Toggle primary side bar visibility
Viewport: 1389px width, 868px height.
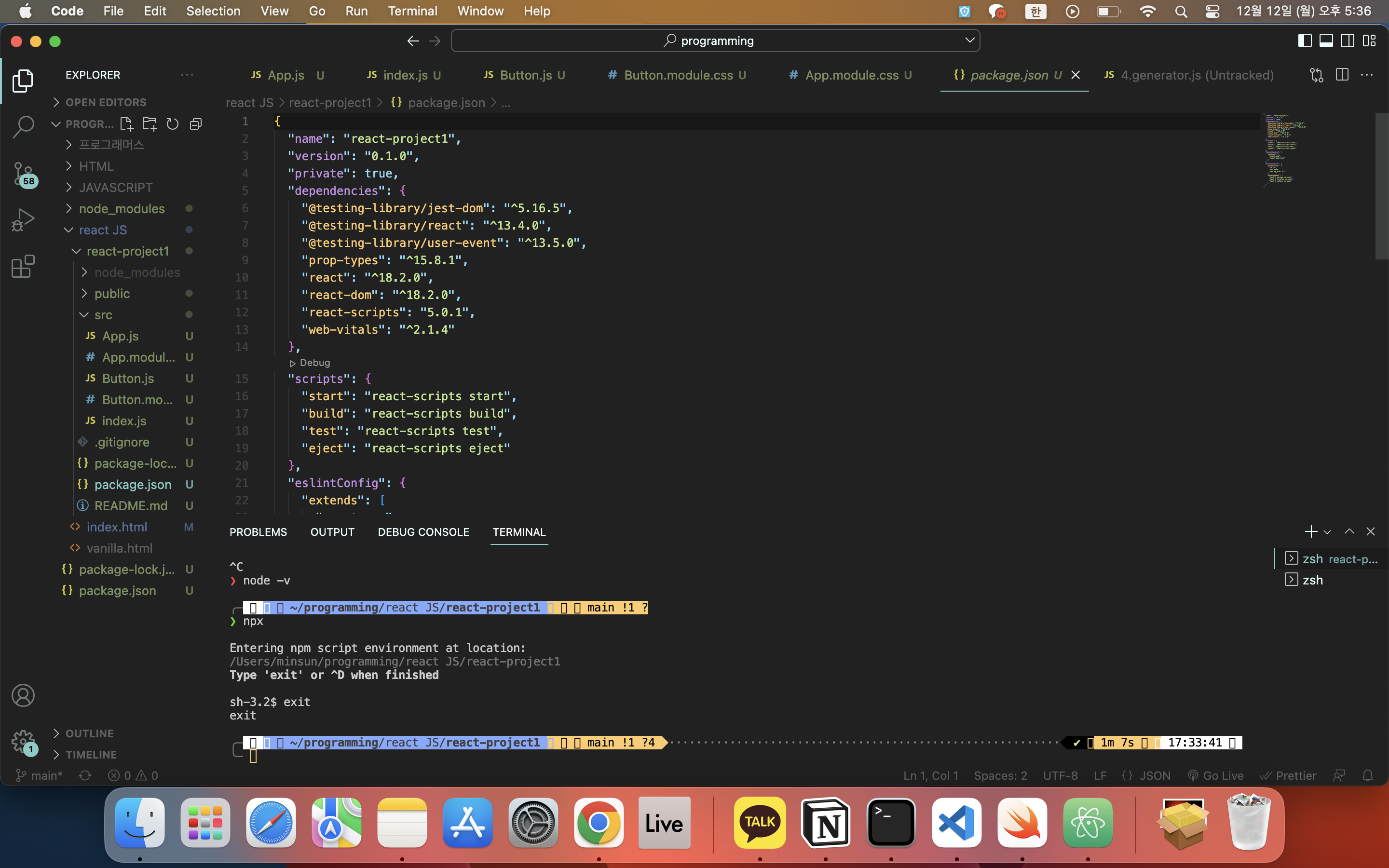(x=1304, y=41)
